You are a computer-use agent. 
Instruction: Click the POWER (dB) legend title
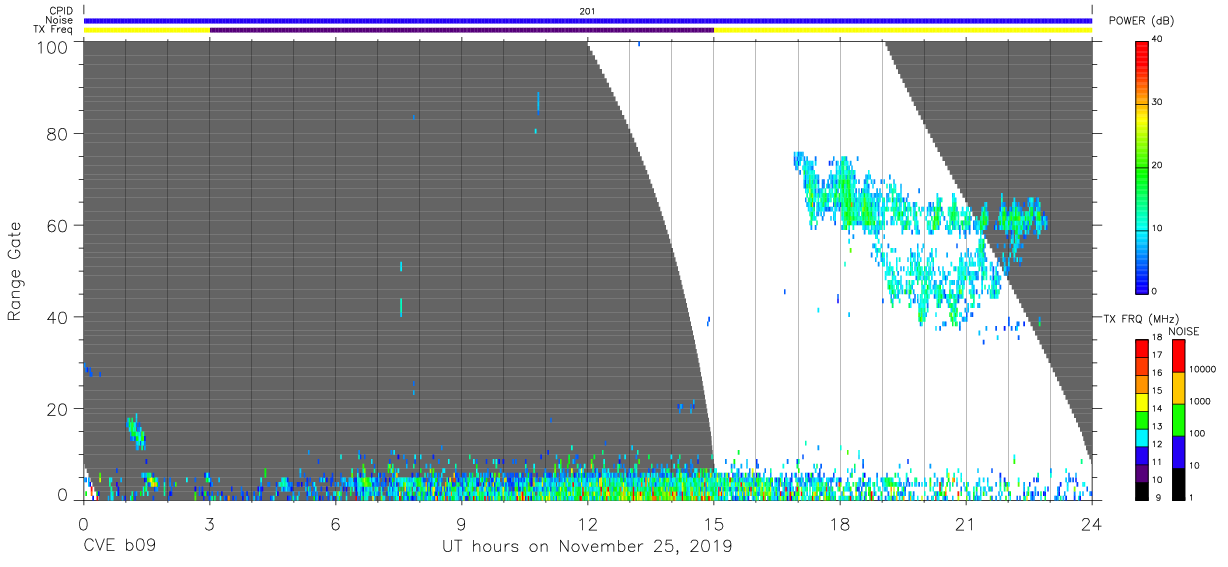1141,21
